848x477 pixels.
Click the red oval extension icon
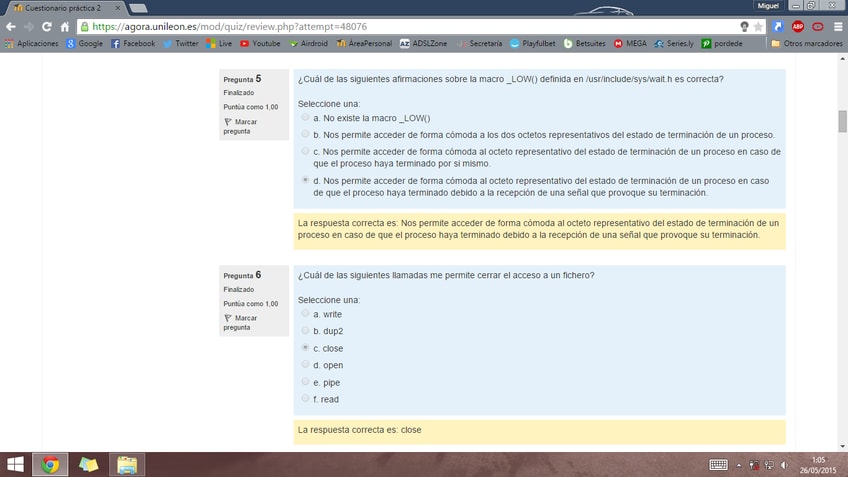(x=818, y=26)
